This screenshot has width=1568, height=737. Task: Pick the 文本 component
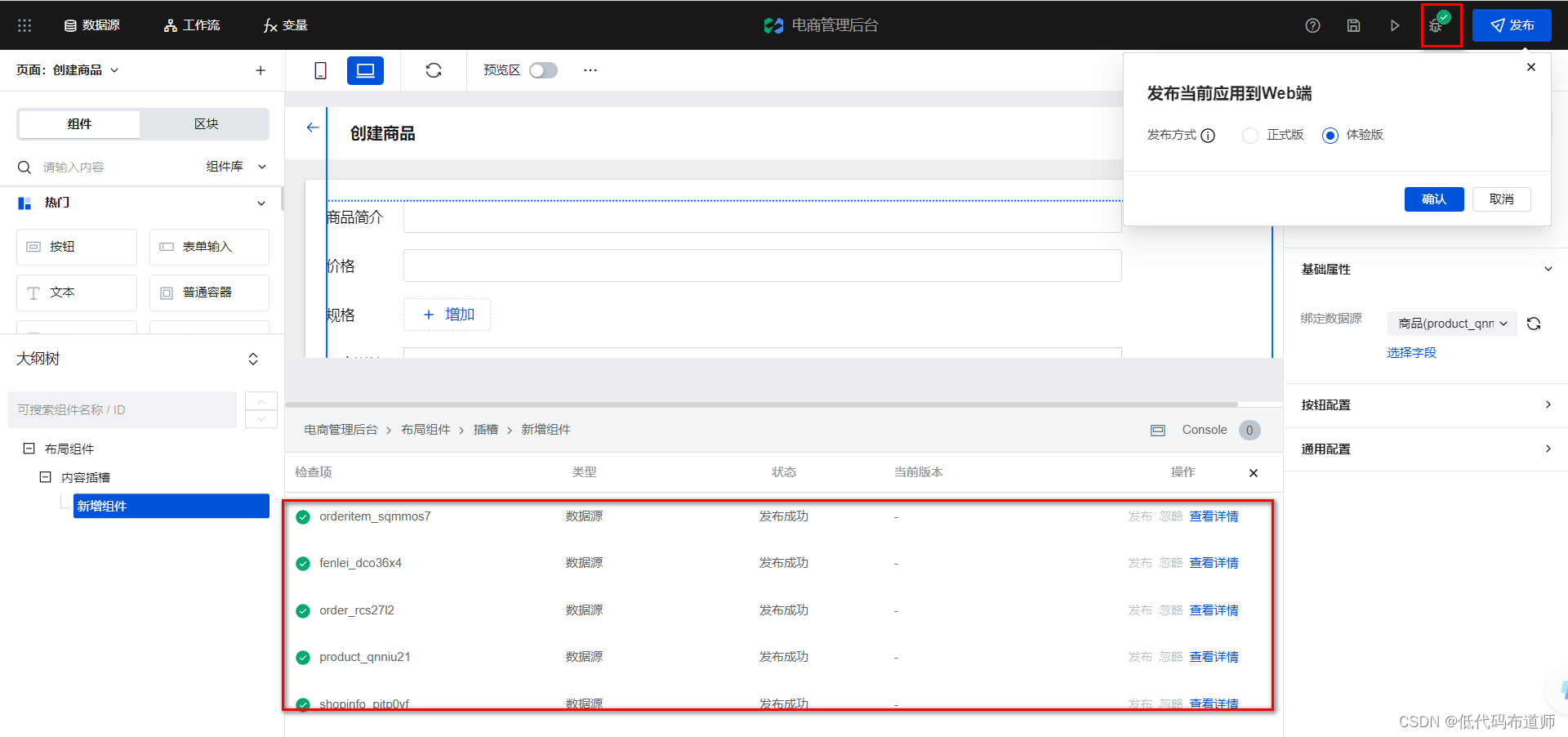pyautogui.click(x=77, y=293)
